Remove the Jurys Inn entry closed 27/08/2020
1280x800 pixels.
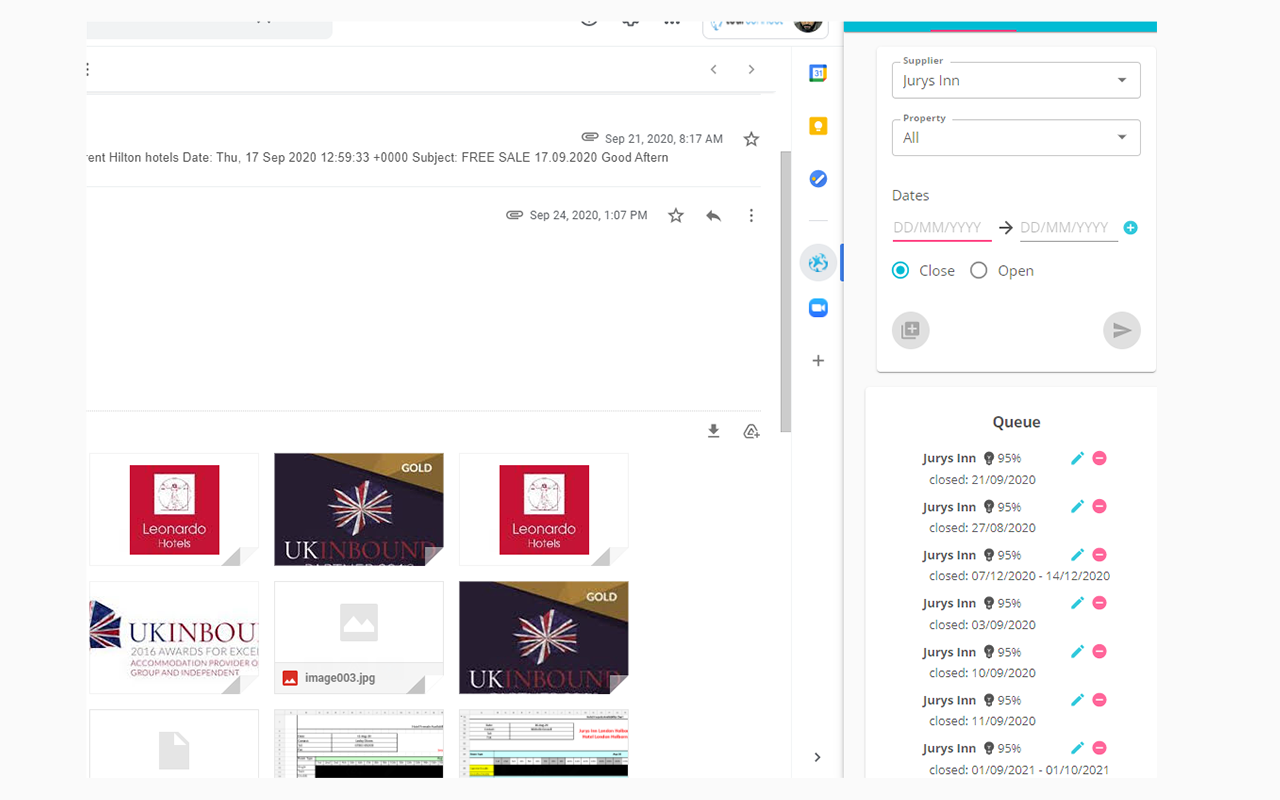[1100, 506]
